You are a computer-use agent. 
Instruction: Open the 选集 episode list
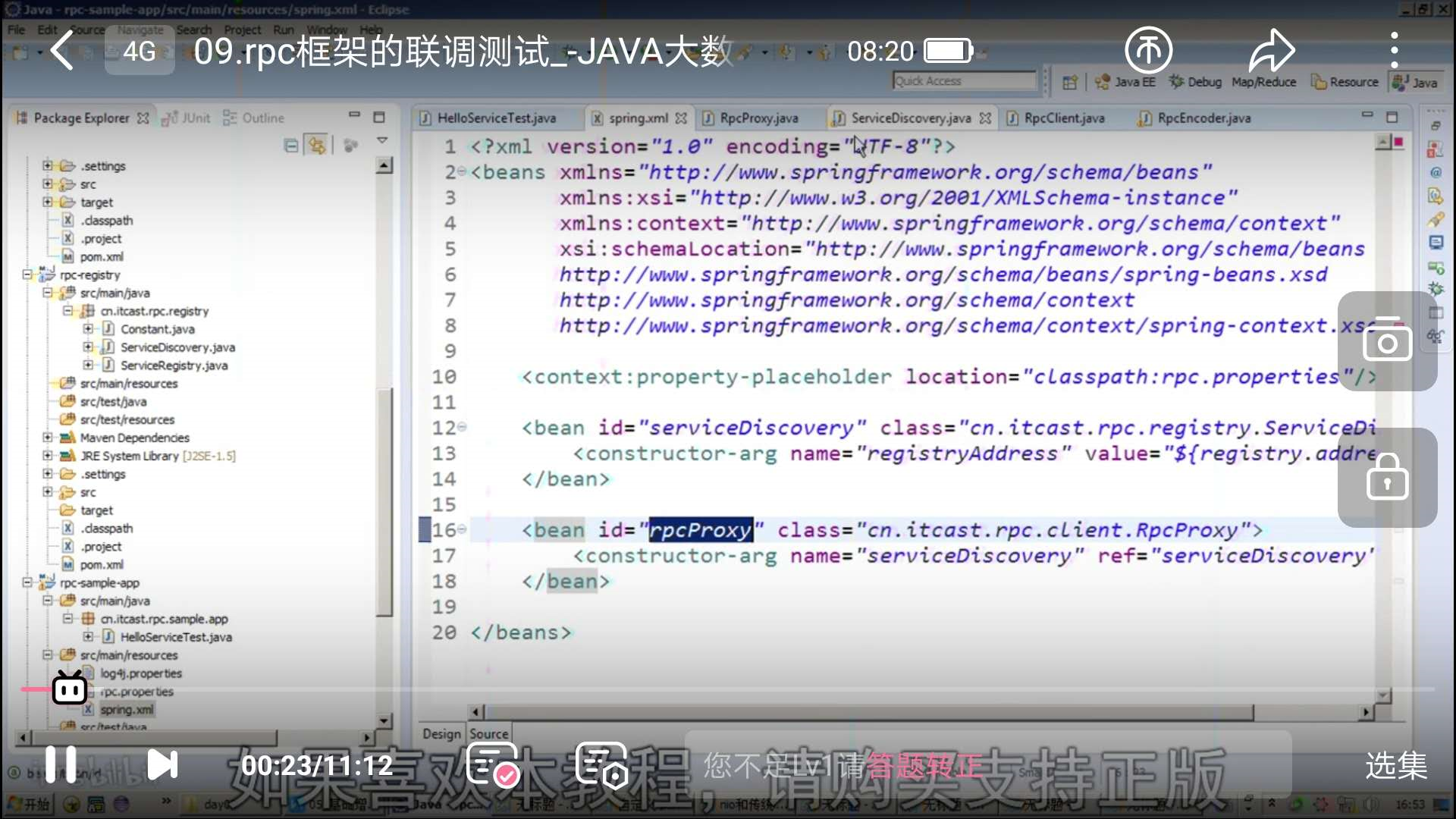pyautogui.click(x=1396, y=765)
